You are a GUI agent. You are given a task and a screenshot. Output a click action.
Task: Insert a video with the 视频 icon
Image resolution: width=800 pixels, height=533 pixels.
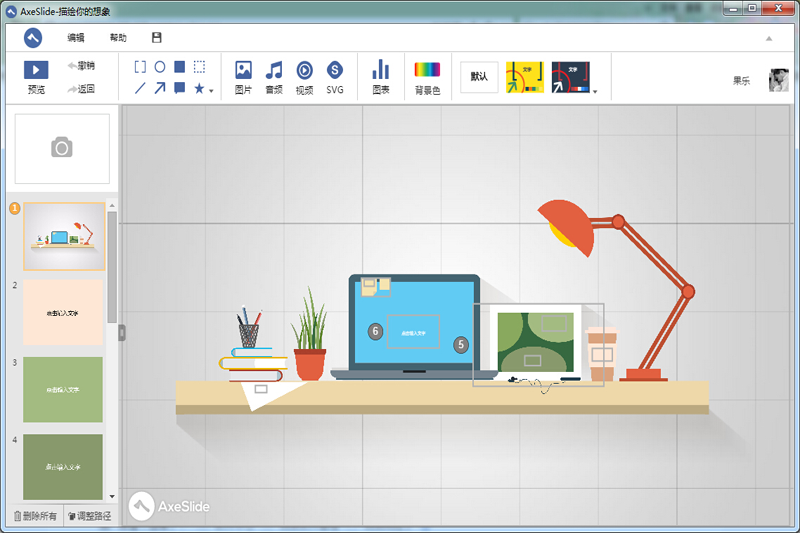pos(304,70)
